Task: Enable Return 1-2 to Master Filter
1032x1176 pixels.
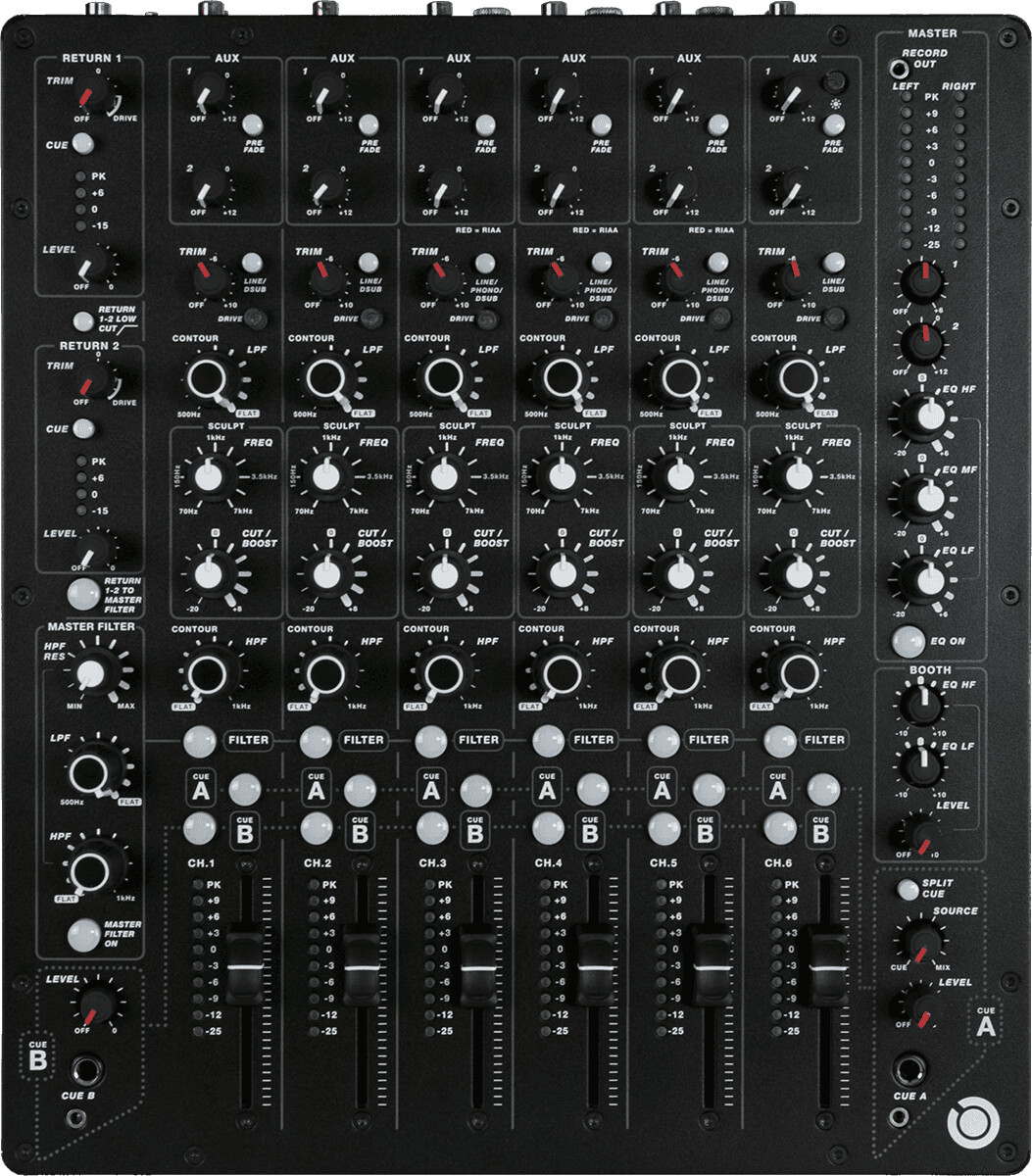Action: pyautogui.click(x=83, y=592)
